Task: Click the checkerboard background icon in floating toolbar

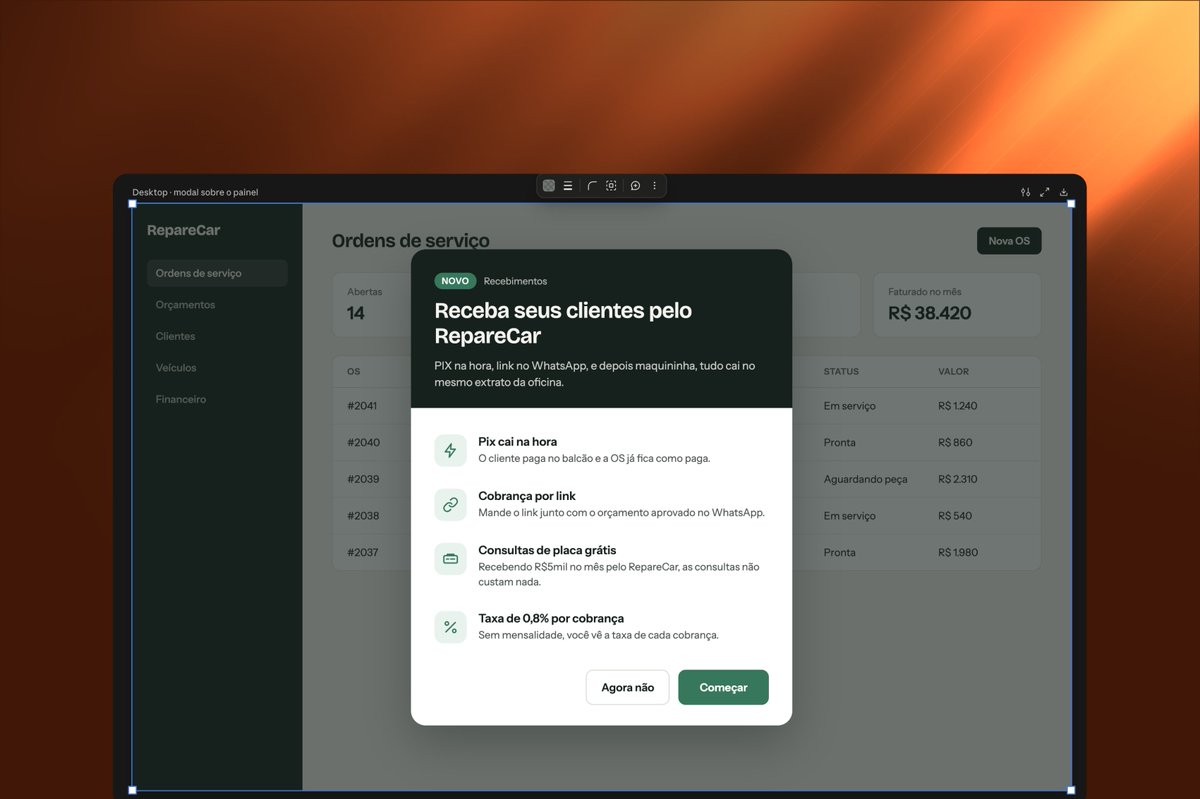Action: pyautogui.click(x=549, y=186)
